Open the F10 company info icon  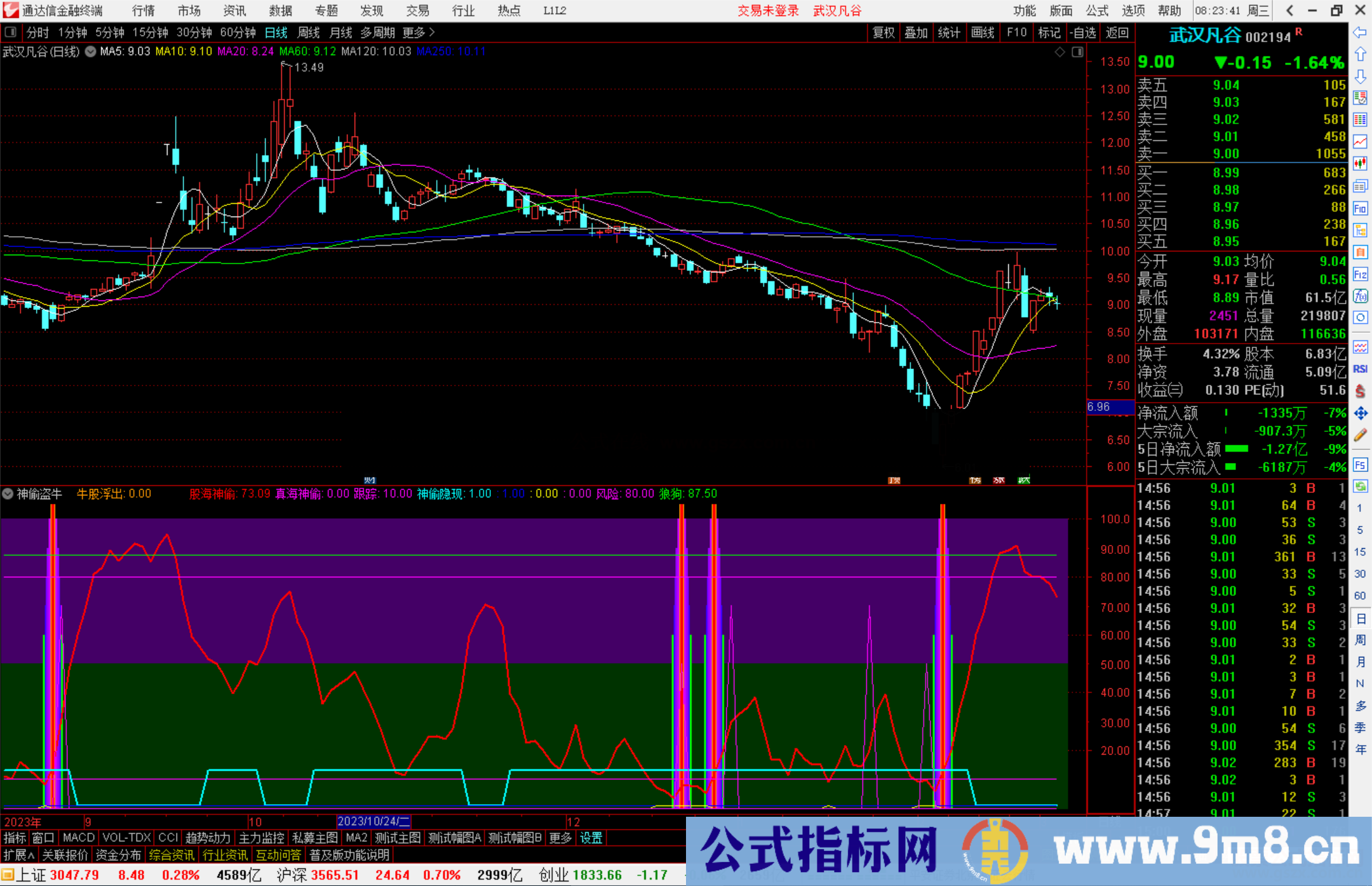pos(1361,207)
